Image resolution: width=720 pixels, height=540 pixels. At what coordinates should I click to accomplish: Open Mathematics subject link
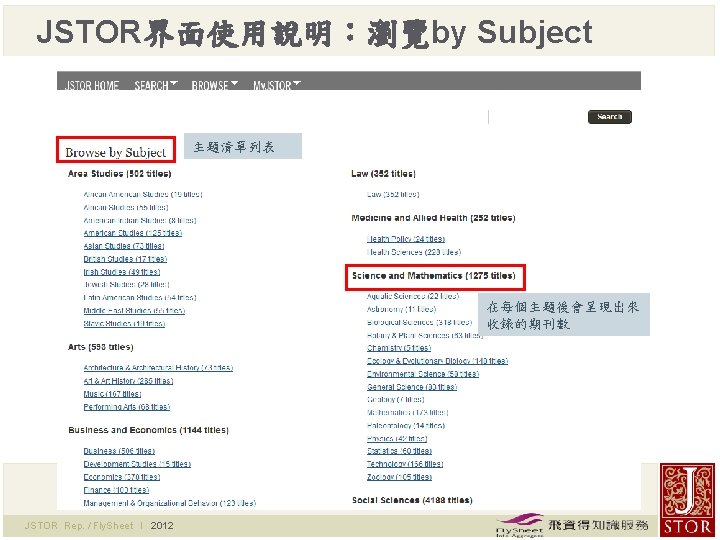407,412
